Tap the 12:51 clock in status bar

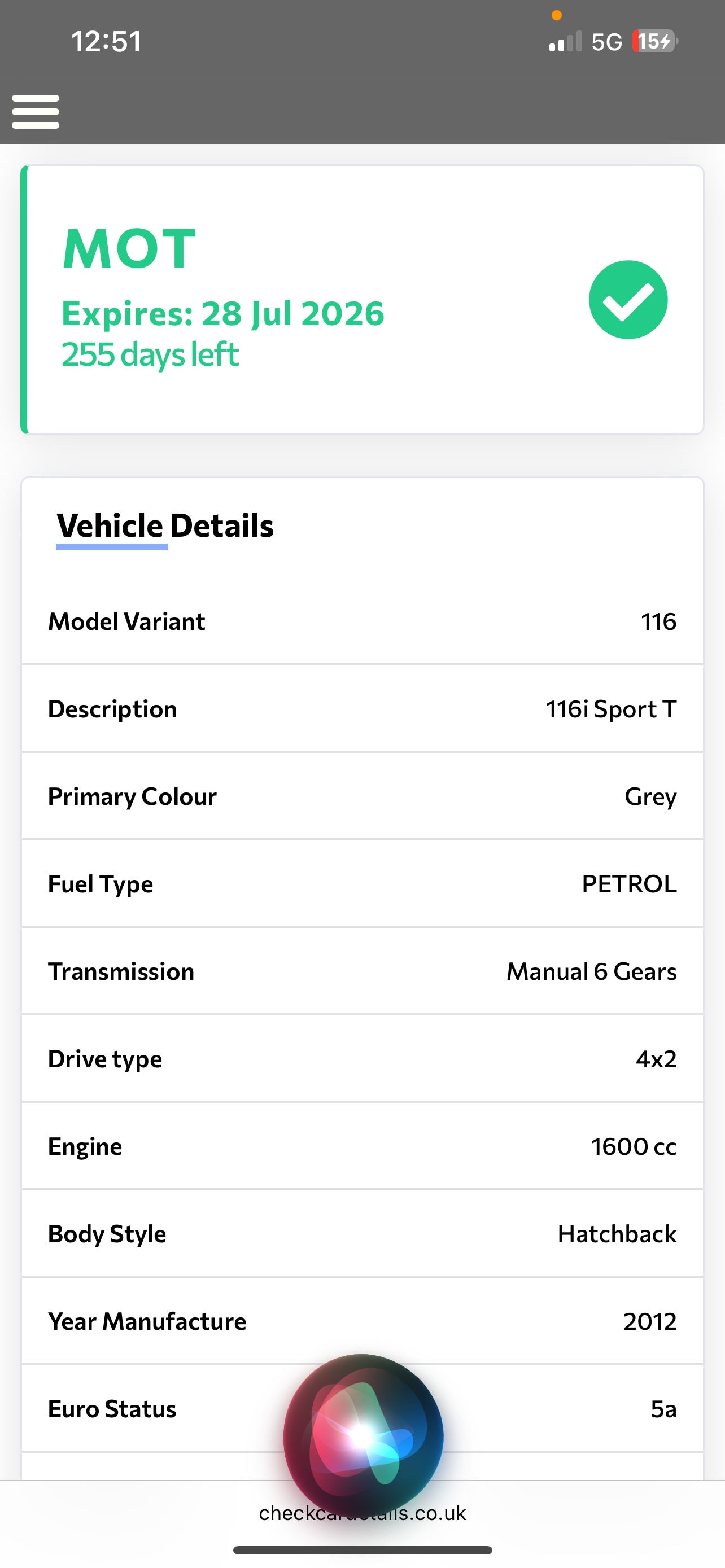tap(107, 41)
